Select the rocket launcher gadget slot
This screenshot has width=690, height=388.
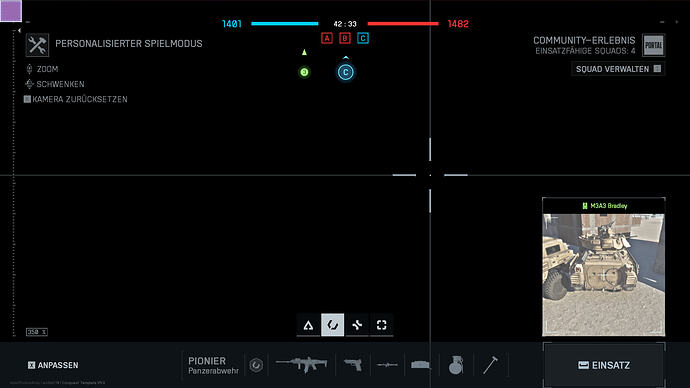[x=387, y=365]
